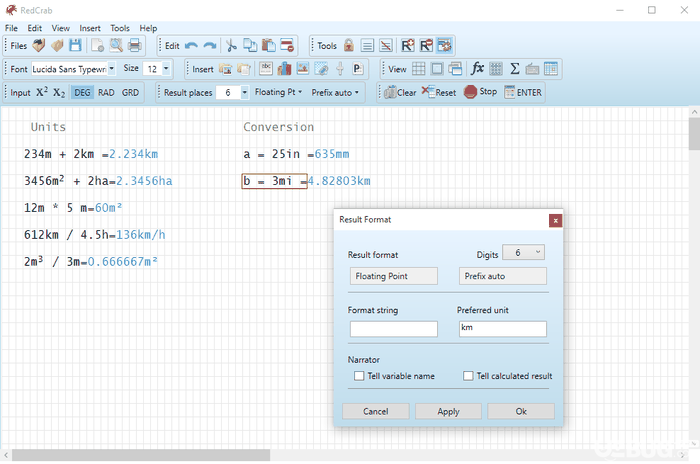Select GRD angle mode
The width and height of the screenshot is (700, 464).
tap(130, 92)
